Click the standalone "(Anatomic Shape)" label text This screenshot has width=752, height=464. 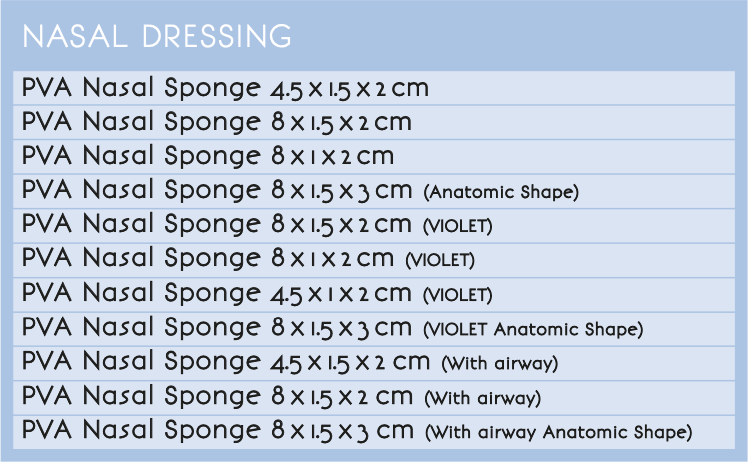click(x=502, y=192)
